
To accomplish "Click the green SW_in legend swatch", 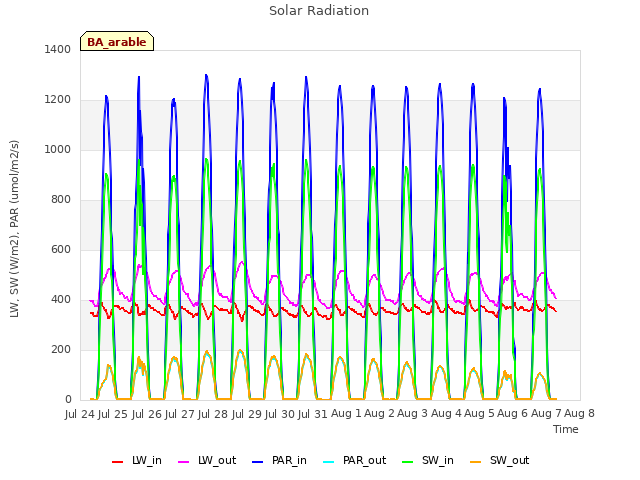I will click(407, 462).
